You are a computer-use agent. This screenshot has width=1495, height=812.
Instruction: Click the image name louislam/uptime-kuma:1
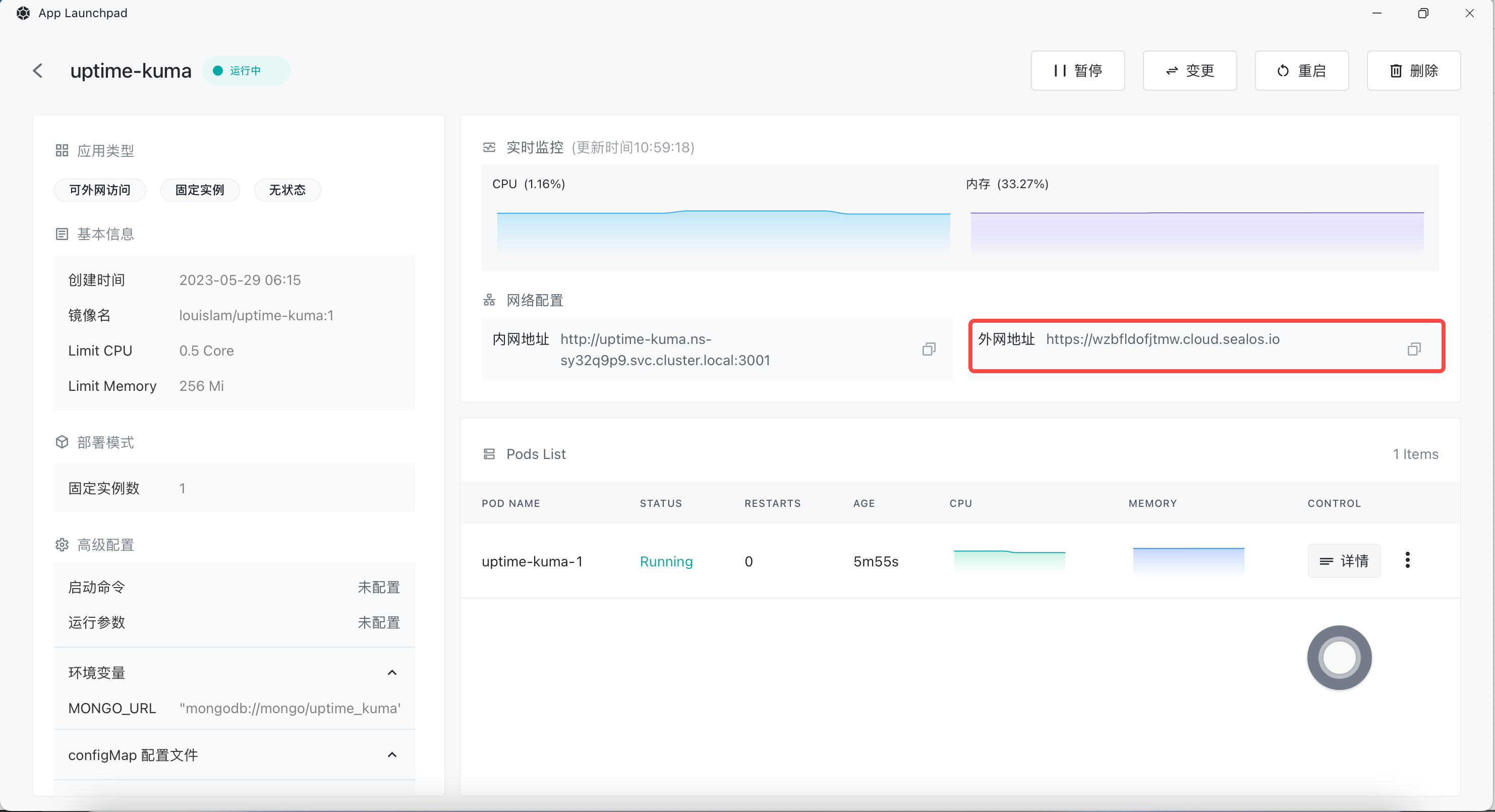pyautogui.click(x=256, y=315)
